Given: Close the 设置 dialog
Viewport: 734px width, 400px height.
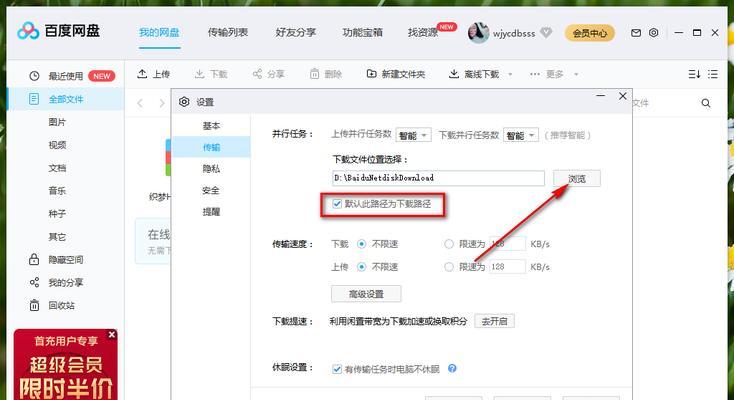Looking at the screenshot, I should click(623, 96).
